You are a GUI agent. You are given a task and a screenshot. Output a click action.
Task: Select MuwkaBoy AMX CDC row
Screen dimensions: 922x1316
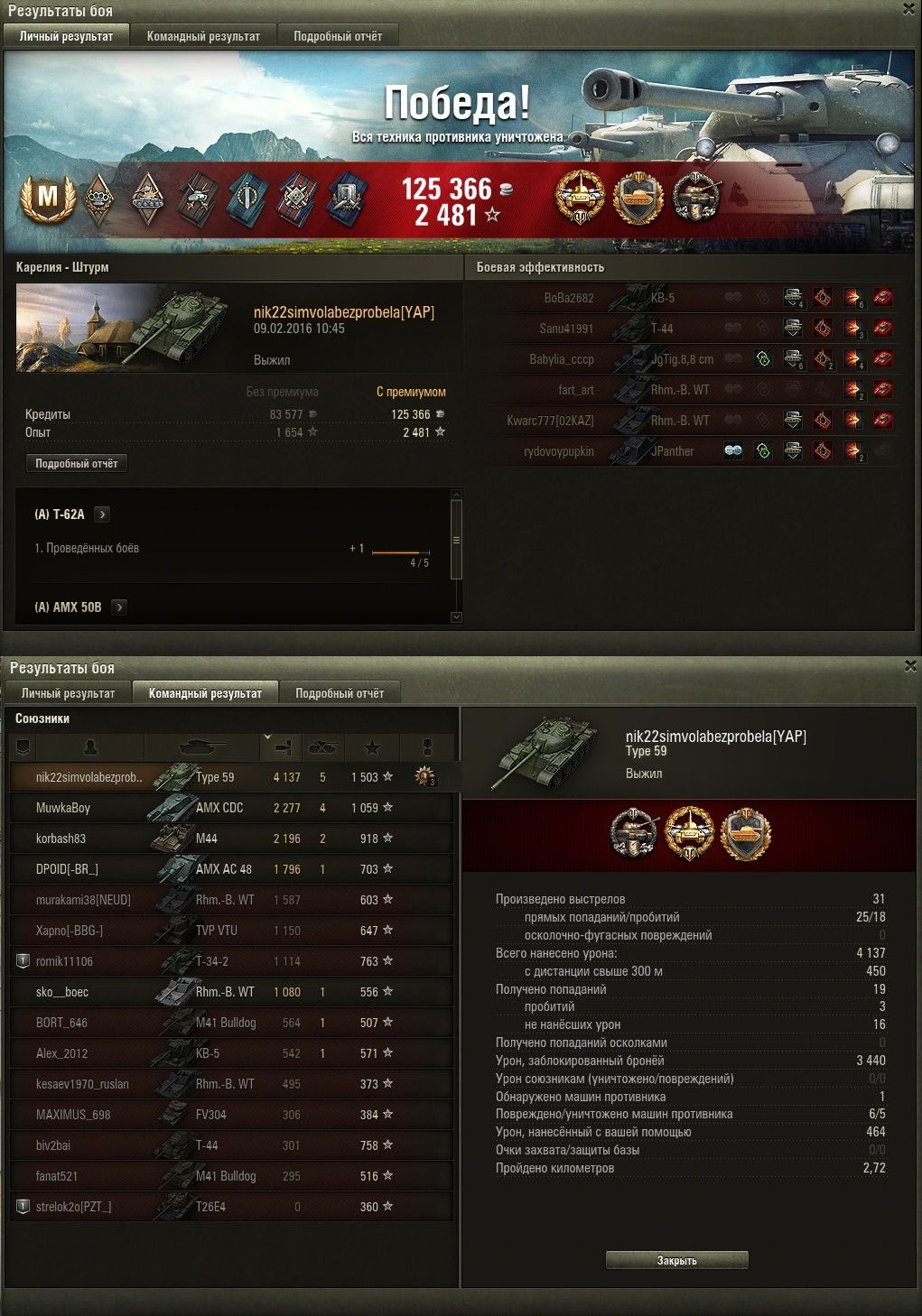pyautogui.click(x=231, y=808)
